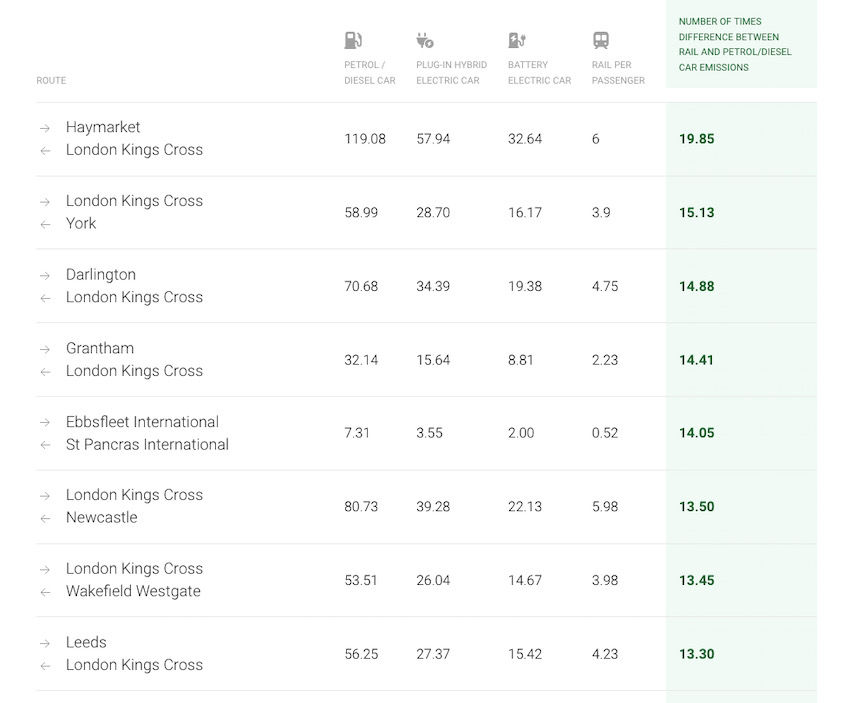
Task: Click the plug-in hybrid electric car icon
Action: (425, 41)
